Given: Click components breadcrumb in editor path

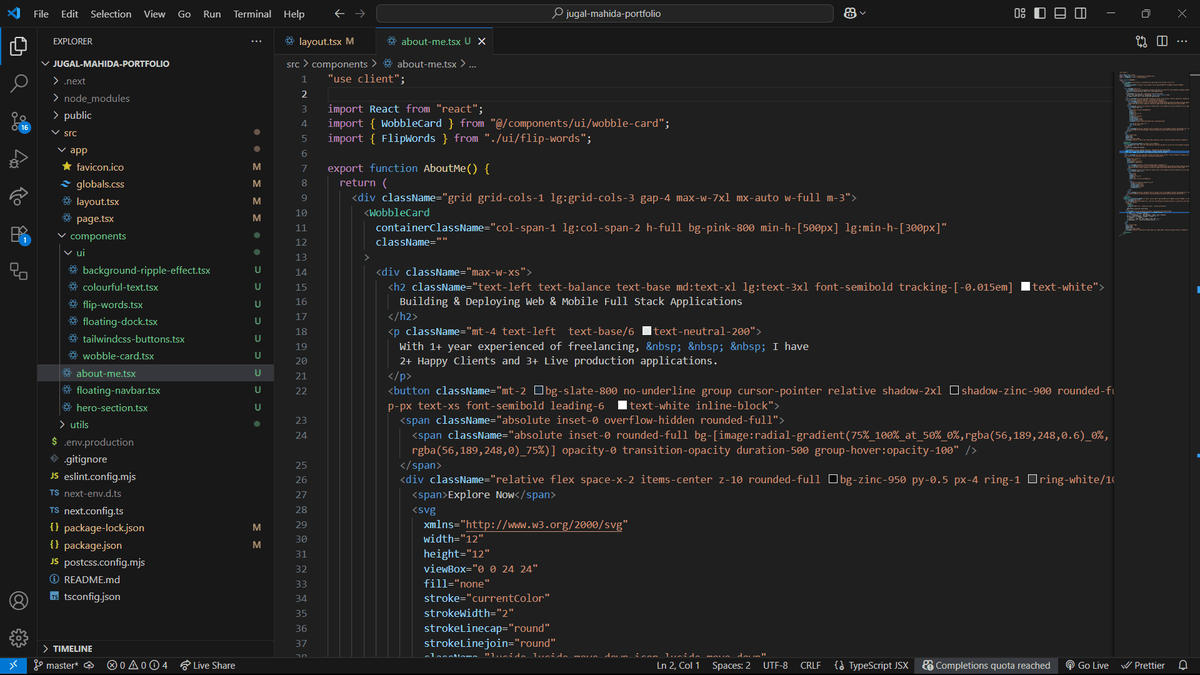Looking at the screenshot, I should 340,64.
